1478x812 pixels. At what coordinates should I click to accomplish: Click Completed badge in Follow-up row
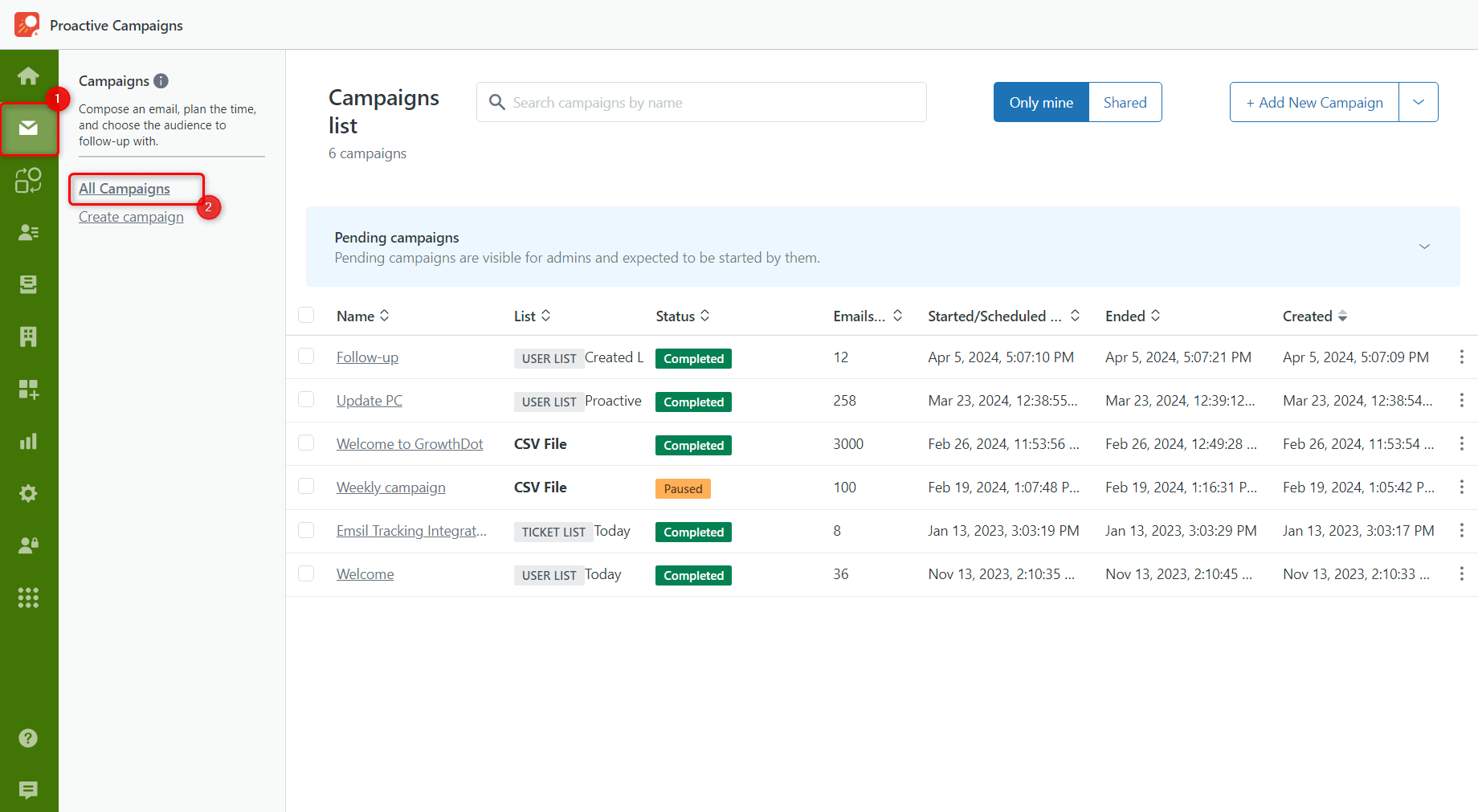[x=693, y=358]
